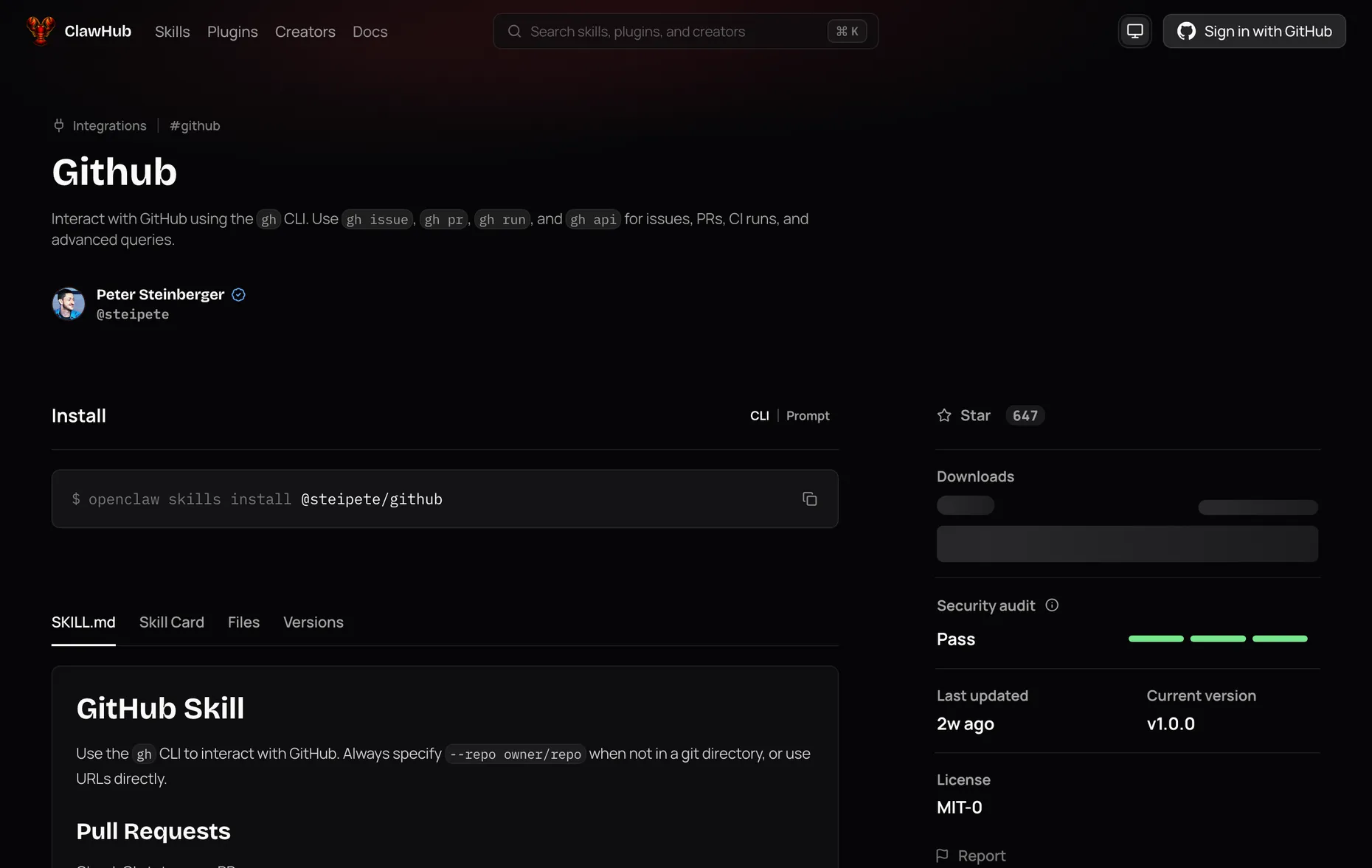The image size is (1372, 868).
Task: Click the gh issue code chip
Action: 377,220
